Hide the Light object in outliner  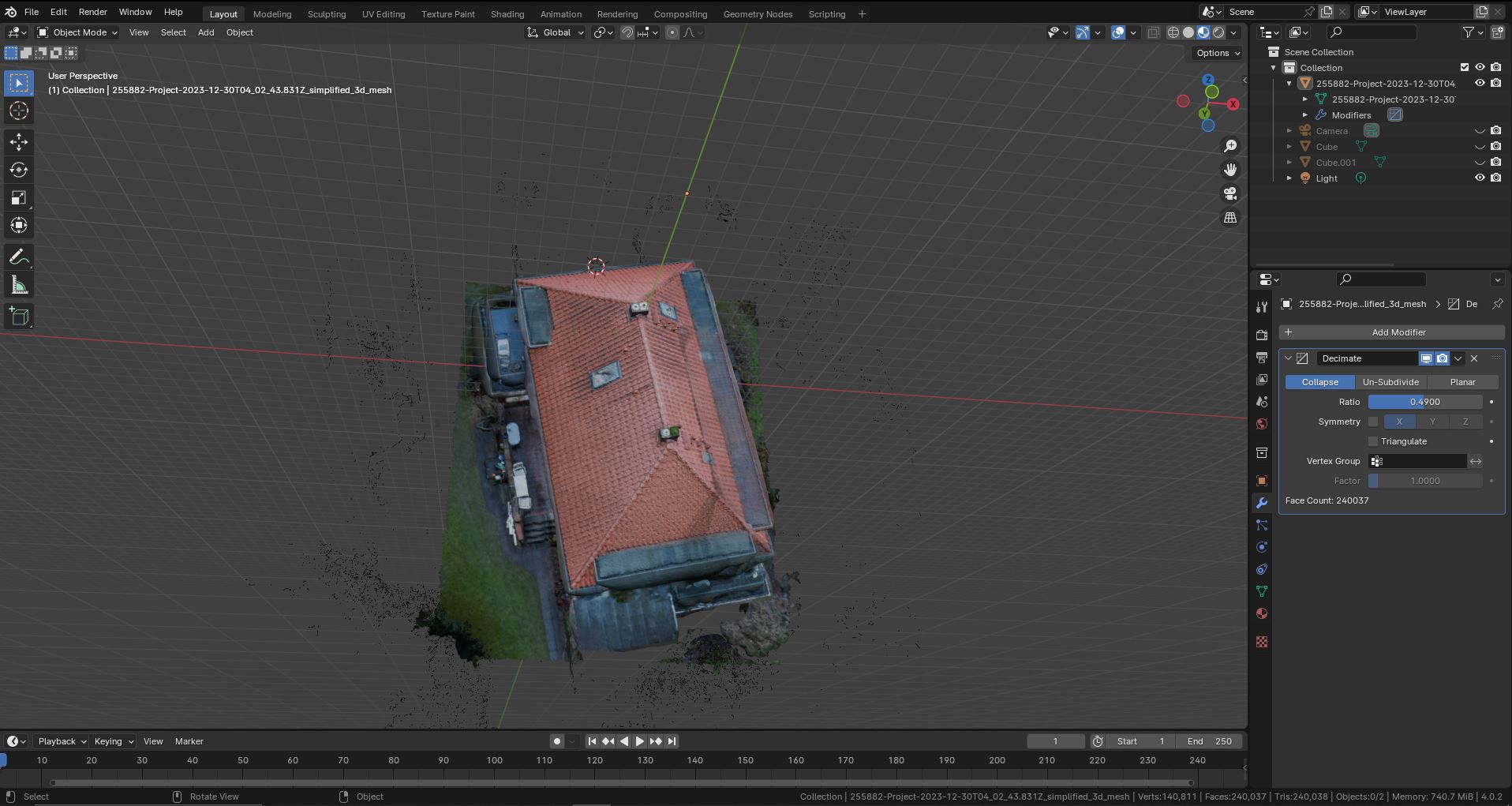[1480, 178]
